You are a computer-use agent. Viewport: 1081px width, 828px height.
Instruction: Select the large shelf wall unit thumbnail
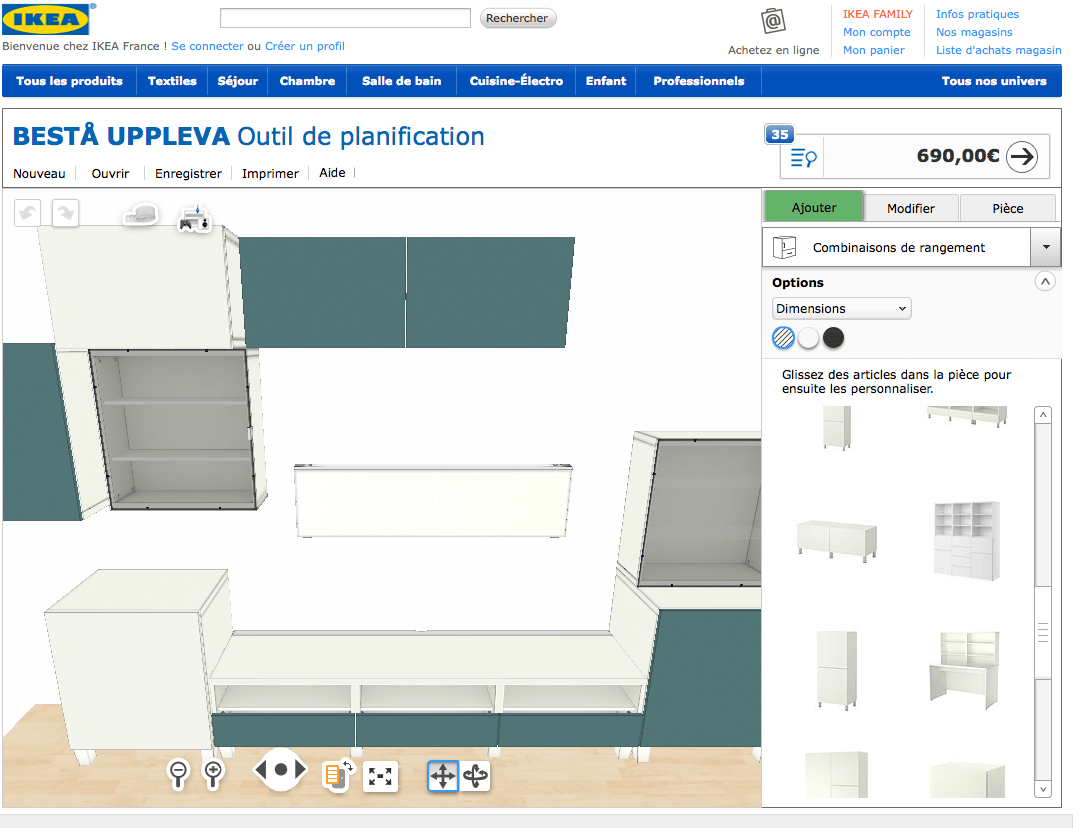click(x=967, y=541)
